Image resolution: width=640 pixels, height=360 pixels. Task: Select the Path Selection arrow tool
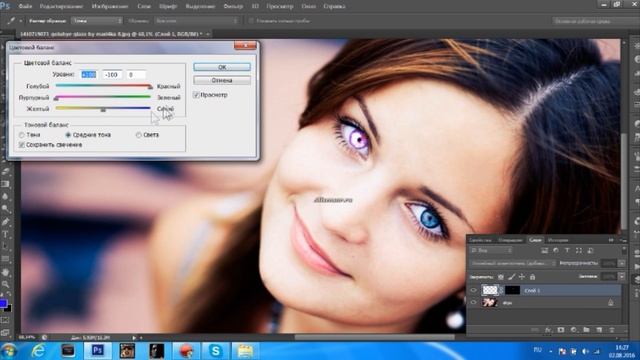point(5,246)
